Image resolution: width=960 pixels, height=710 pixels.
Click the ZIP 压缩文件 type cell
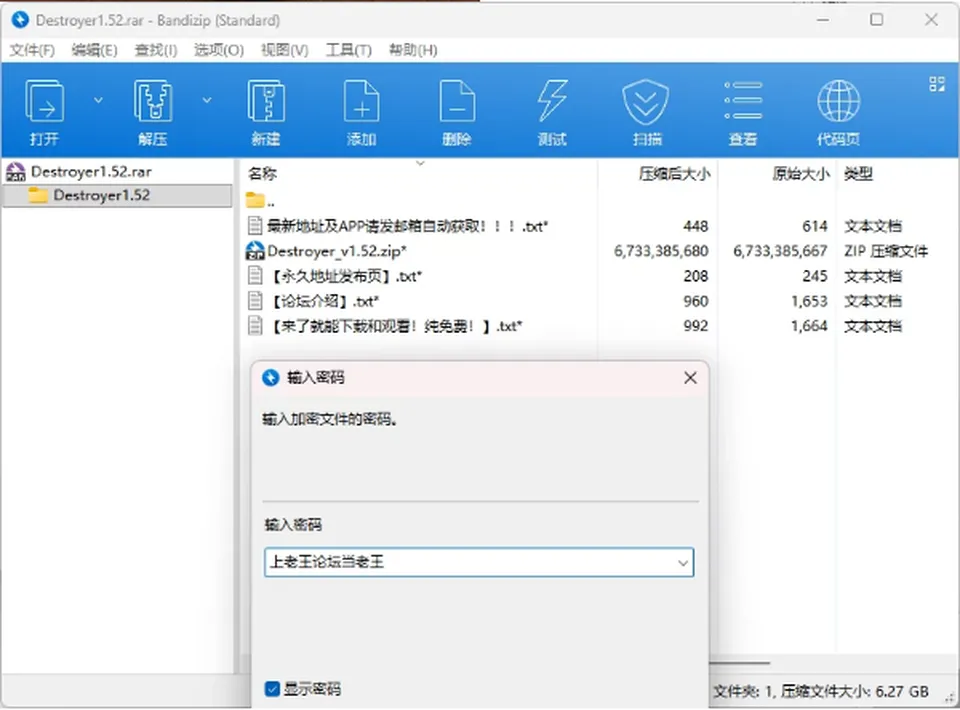(886, 251)
